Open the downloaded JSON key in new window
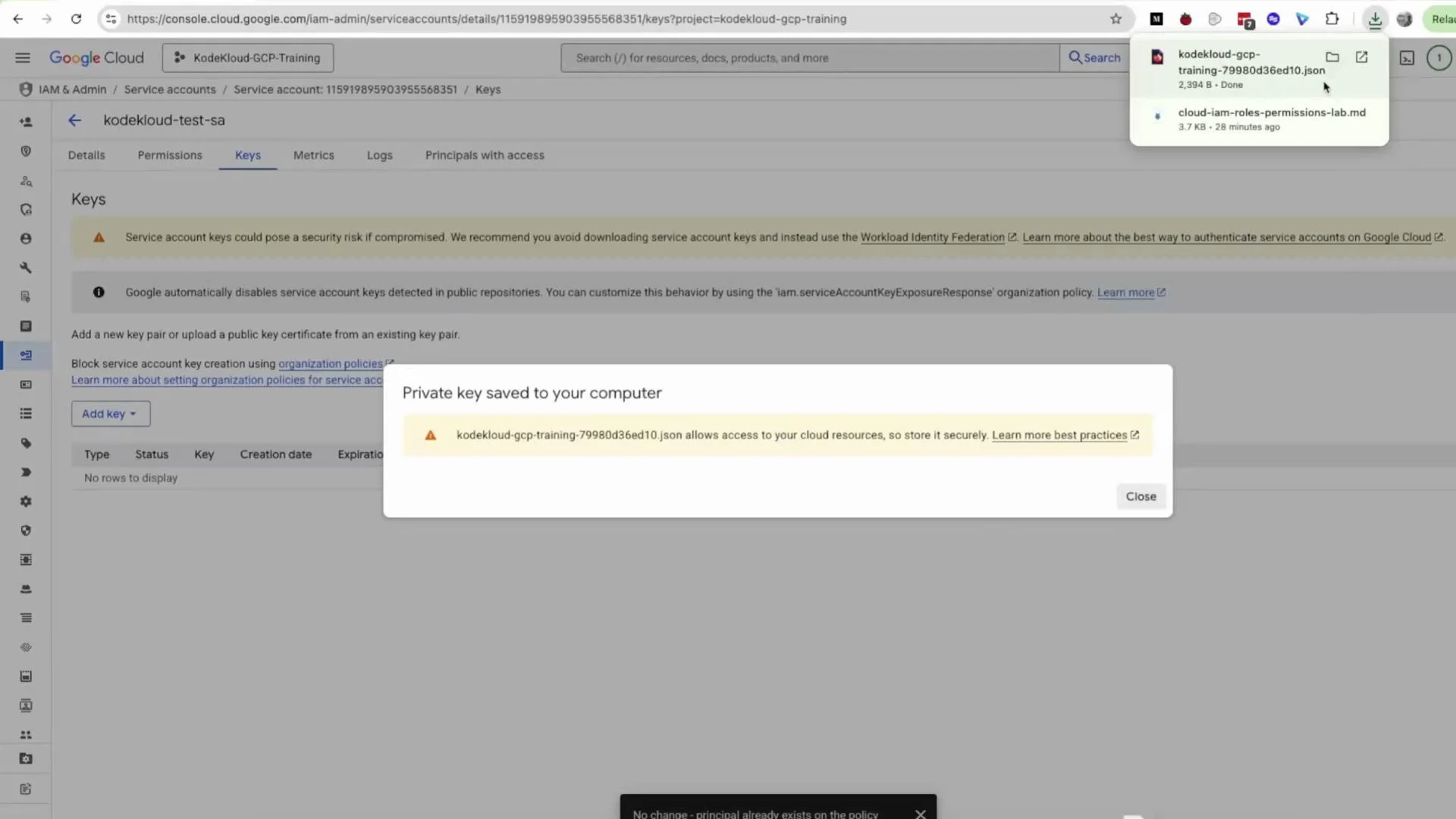The height and width of the screenshot is (819, 1456). point(1362,57)
